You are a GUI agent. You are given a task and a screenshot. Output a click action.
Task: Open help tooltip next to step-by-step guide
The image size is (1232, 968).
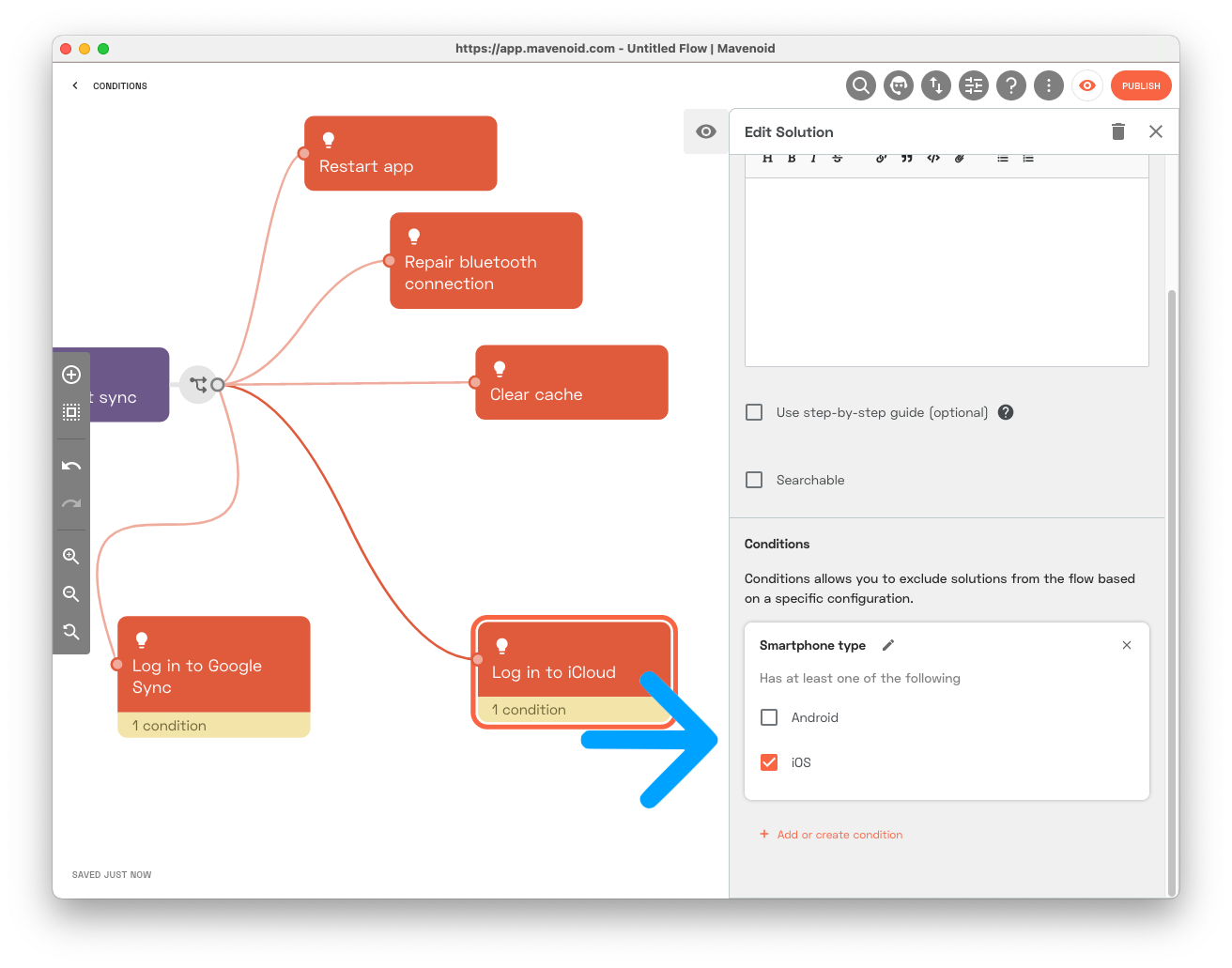1006,412
